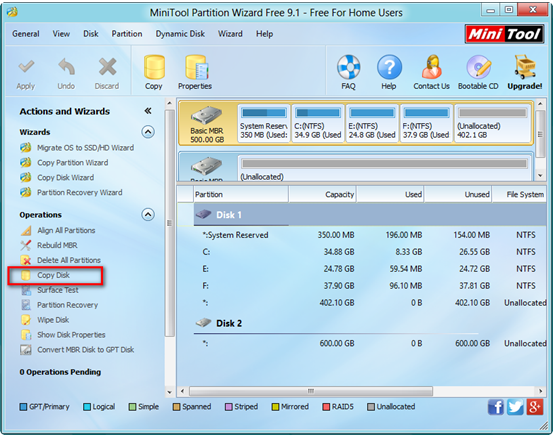This screenshot has width=555, height=437.
Task: Click the partition list horizontal scrollbar
Action: click(311, 391)
